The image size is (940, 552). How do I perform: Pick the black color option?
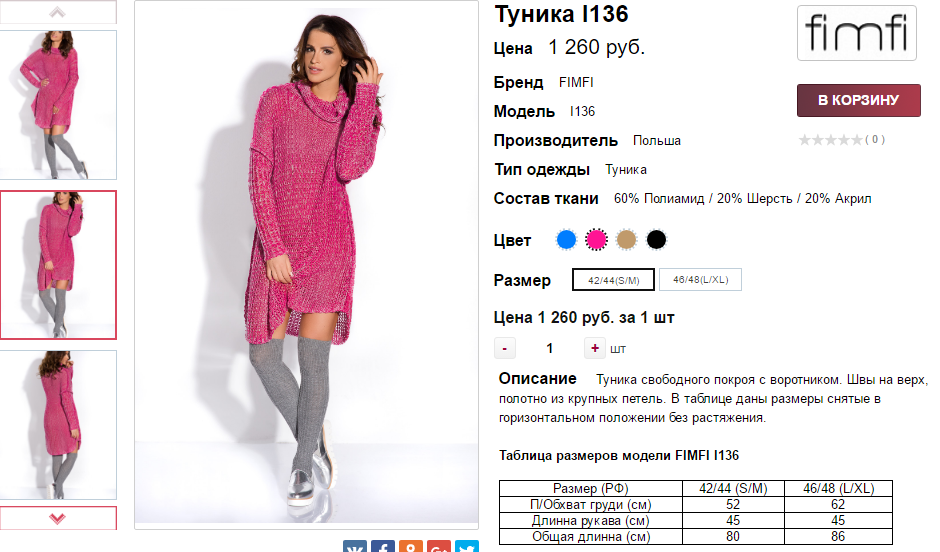pyautogui.click(x=656, y=240)
